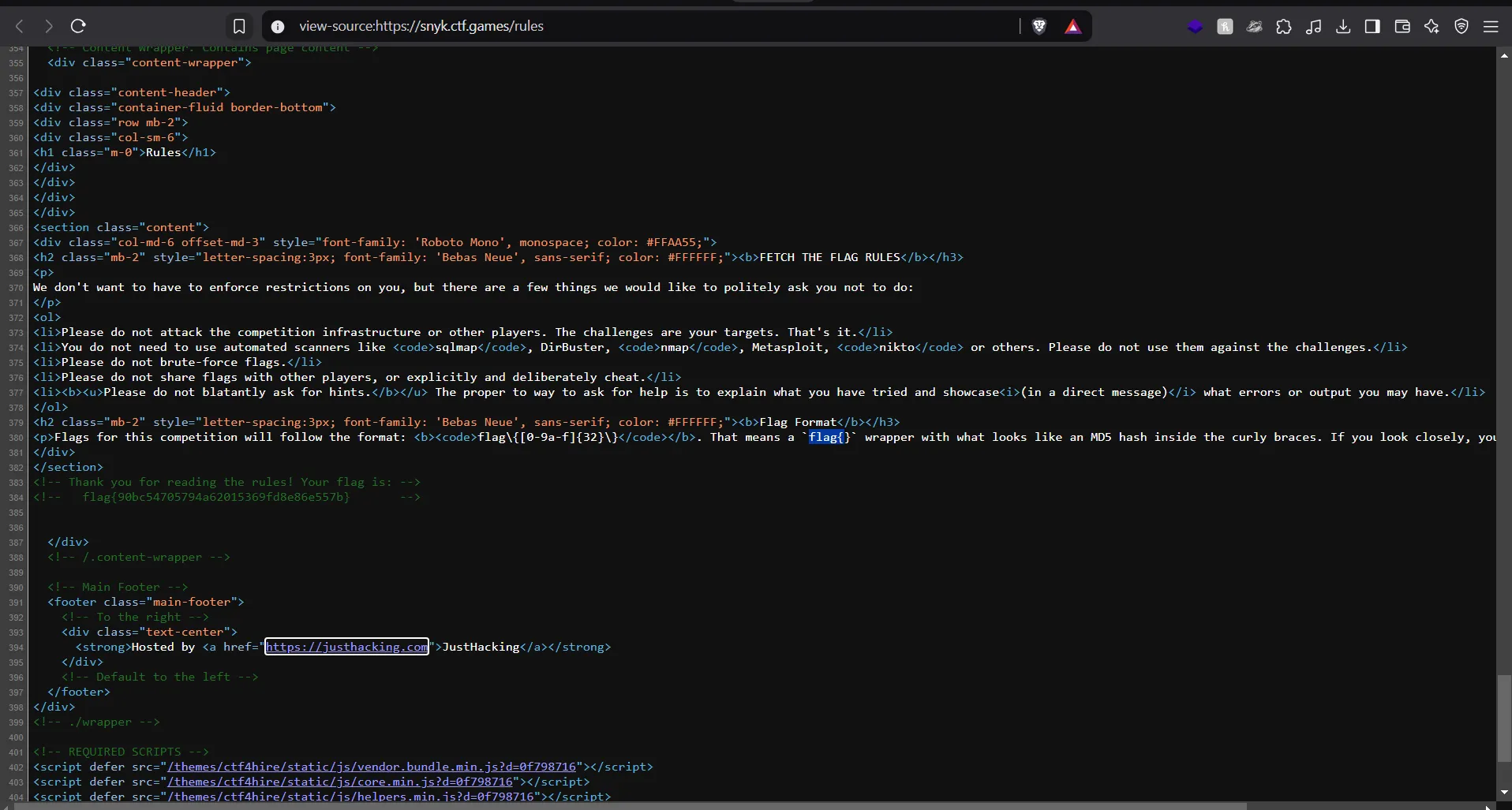Click the horizontal scrollbar at bottom
The width and height of the screenshot is (1512, 810).
tap(631, 806)
